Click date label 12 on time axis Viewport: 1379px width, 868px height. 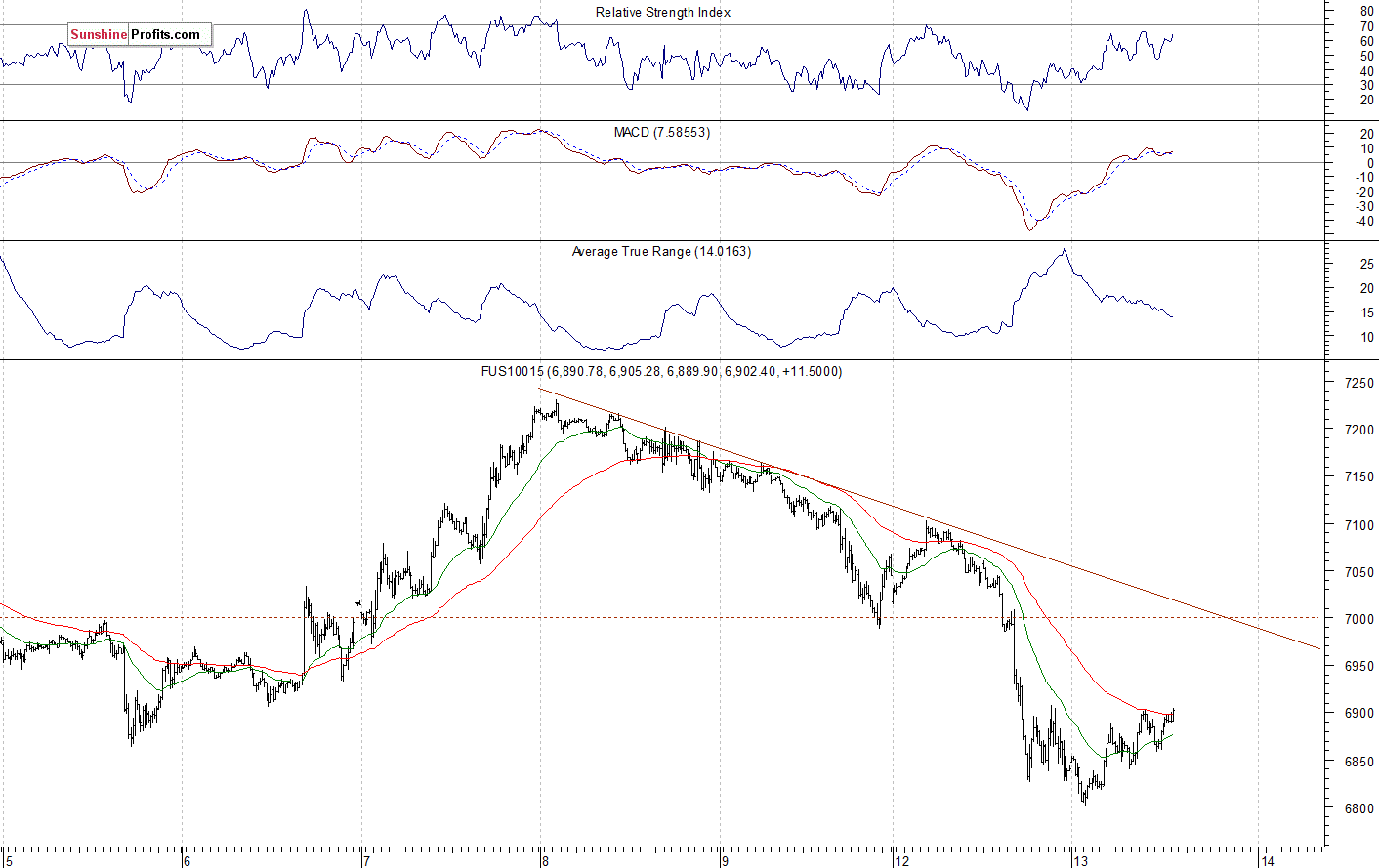point(902,861)
